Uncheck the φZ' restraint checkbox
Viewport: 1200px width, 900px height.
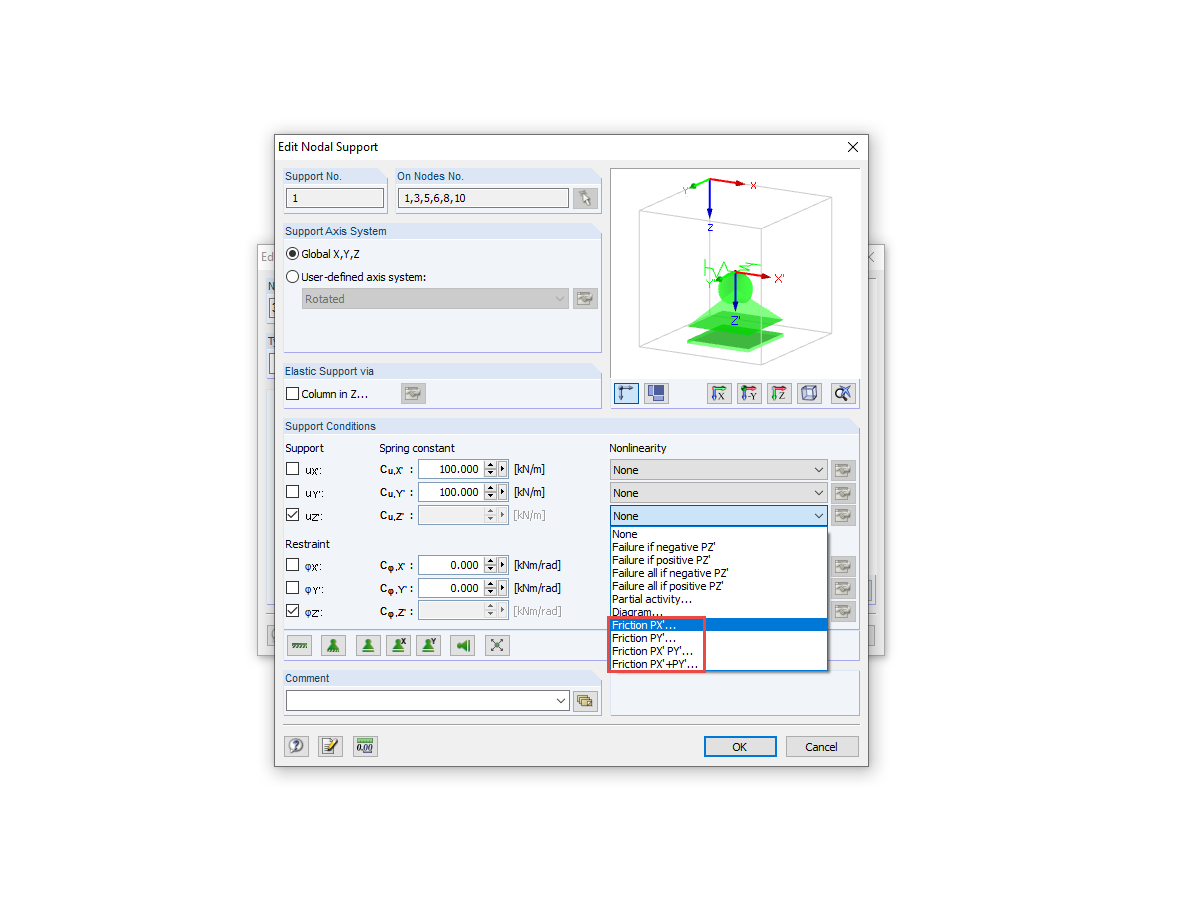point(293,611)
